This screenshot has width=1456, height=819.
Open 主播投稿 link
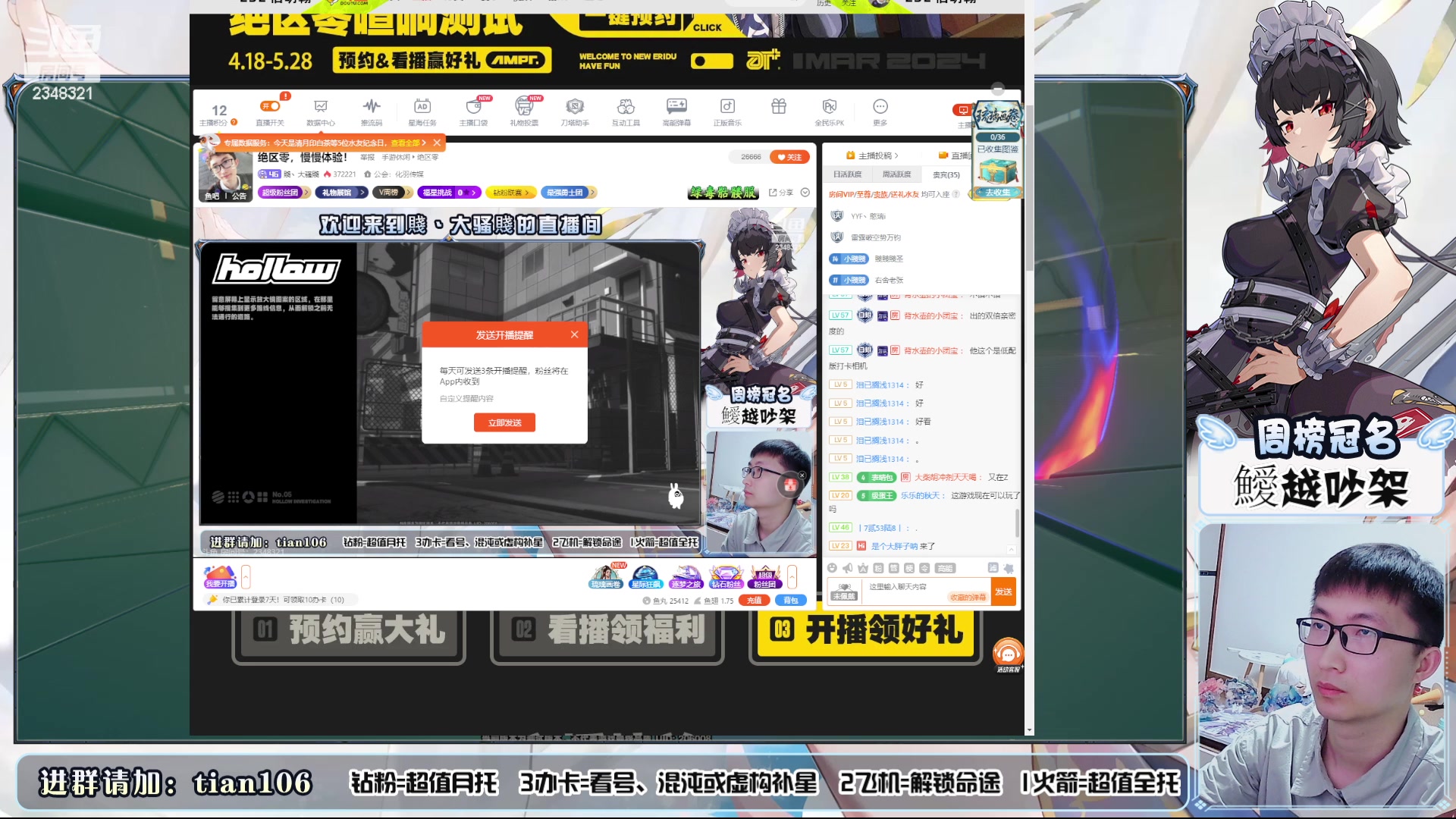pyautogui.click(x=873, y=155)
